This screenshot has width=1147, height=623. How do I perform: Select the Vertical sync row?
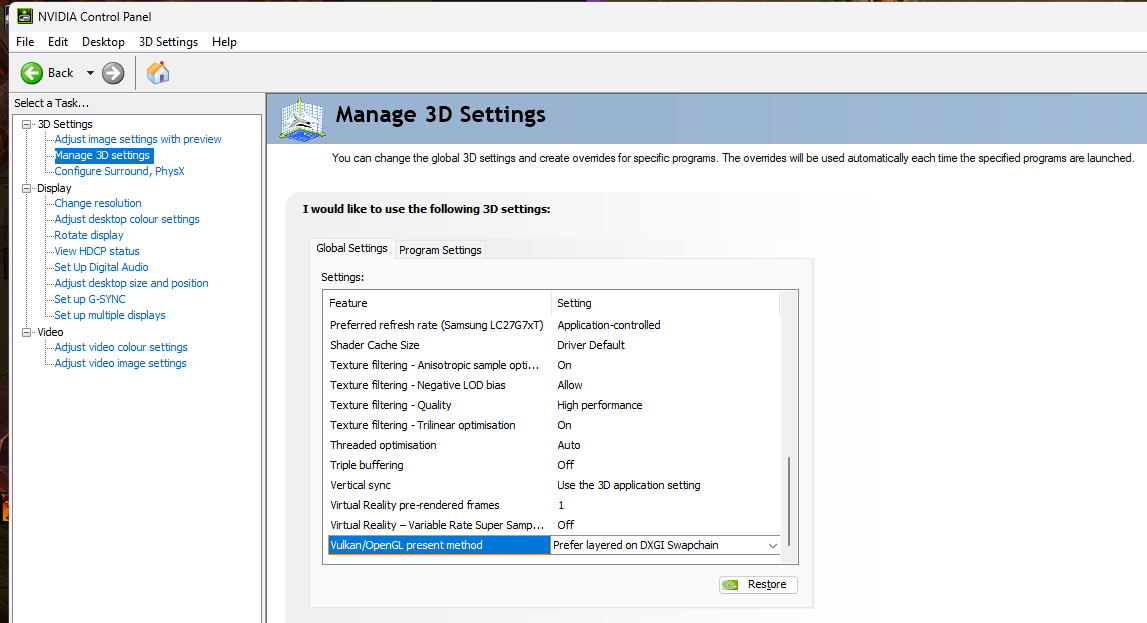pos(554,485)
